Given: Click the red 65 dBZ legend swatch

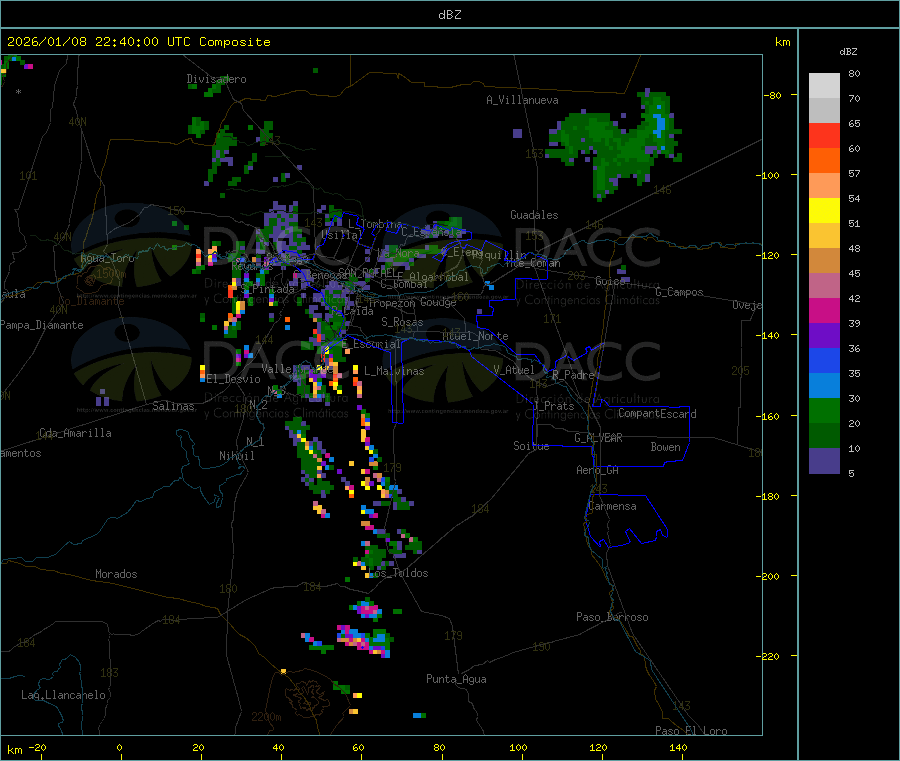Looking at the screenshot, I should 824,135.
